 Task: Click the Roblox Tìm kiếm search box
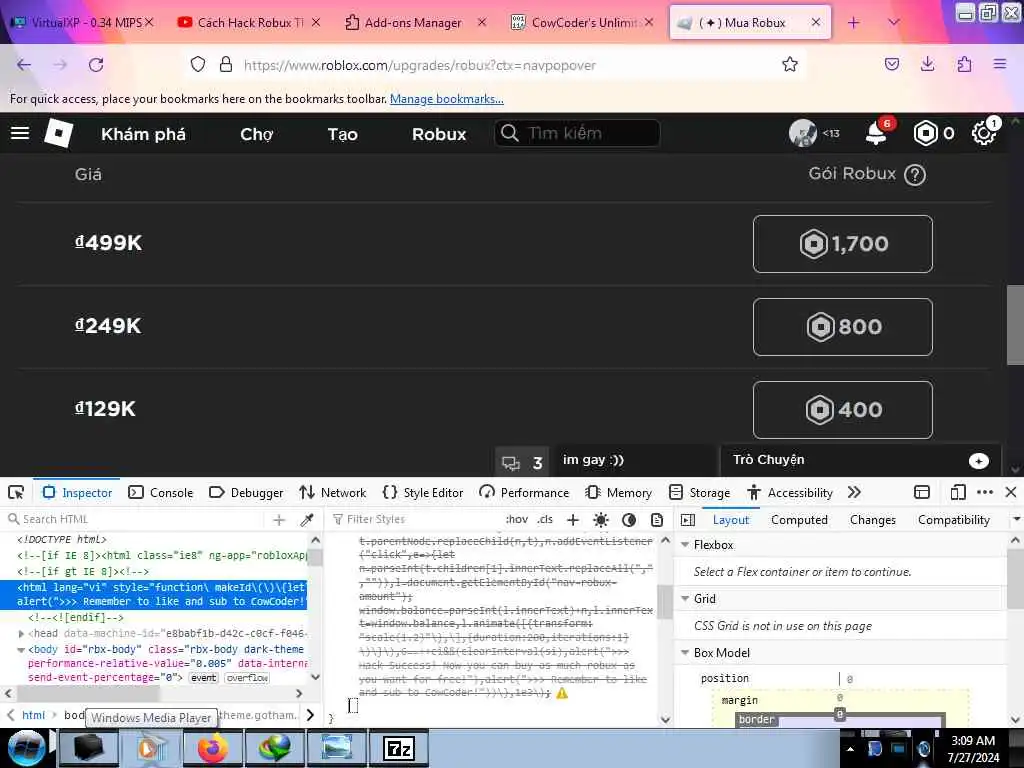tap(577, 133)
